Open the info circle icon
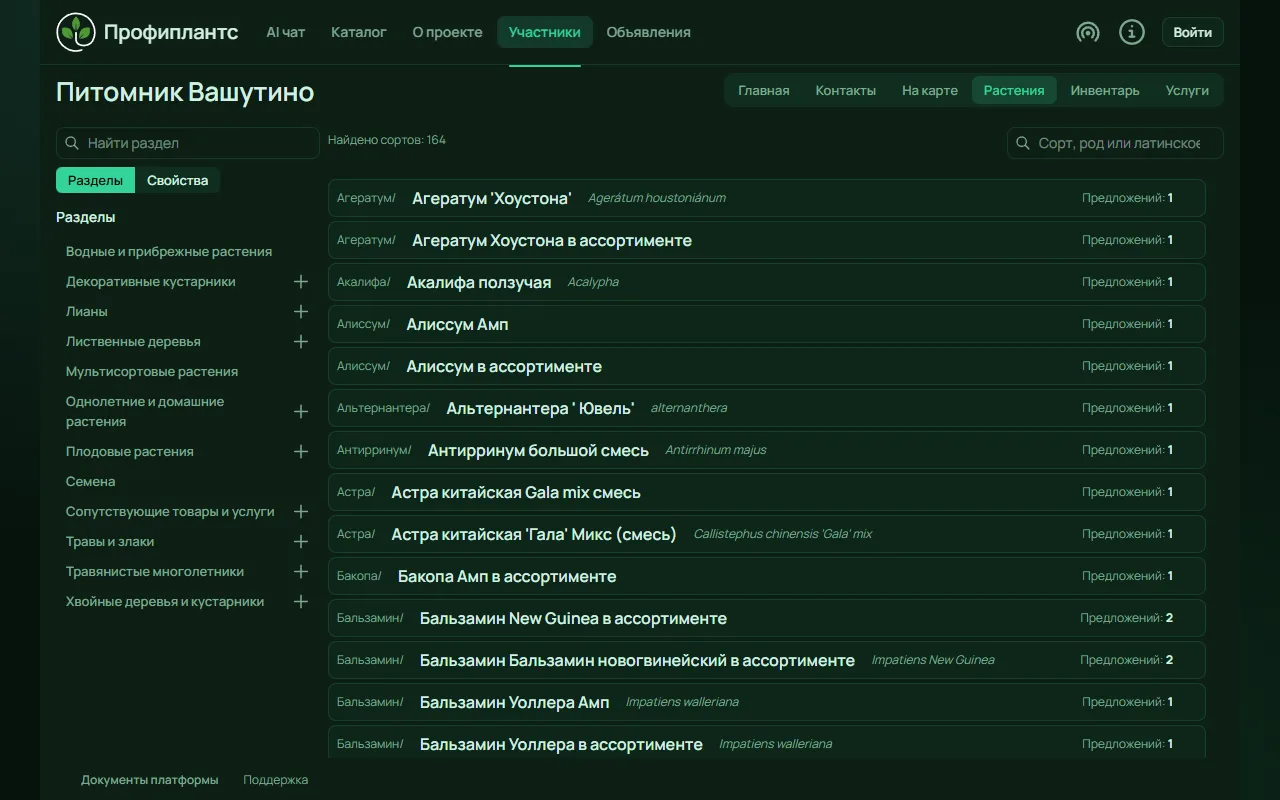Screen dimensions: 1280x800 (1132, 32)
